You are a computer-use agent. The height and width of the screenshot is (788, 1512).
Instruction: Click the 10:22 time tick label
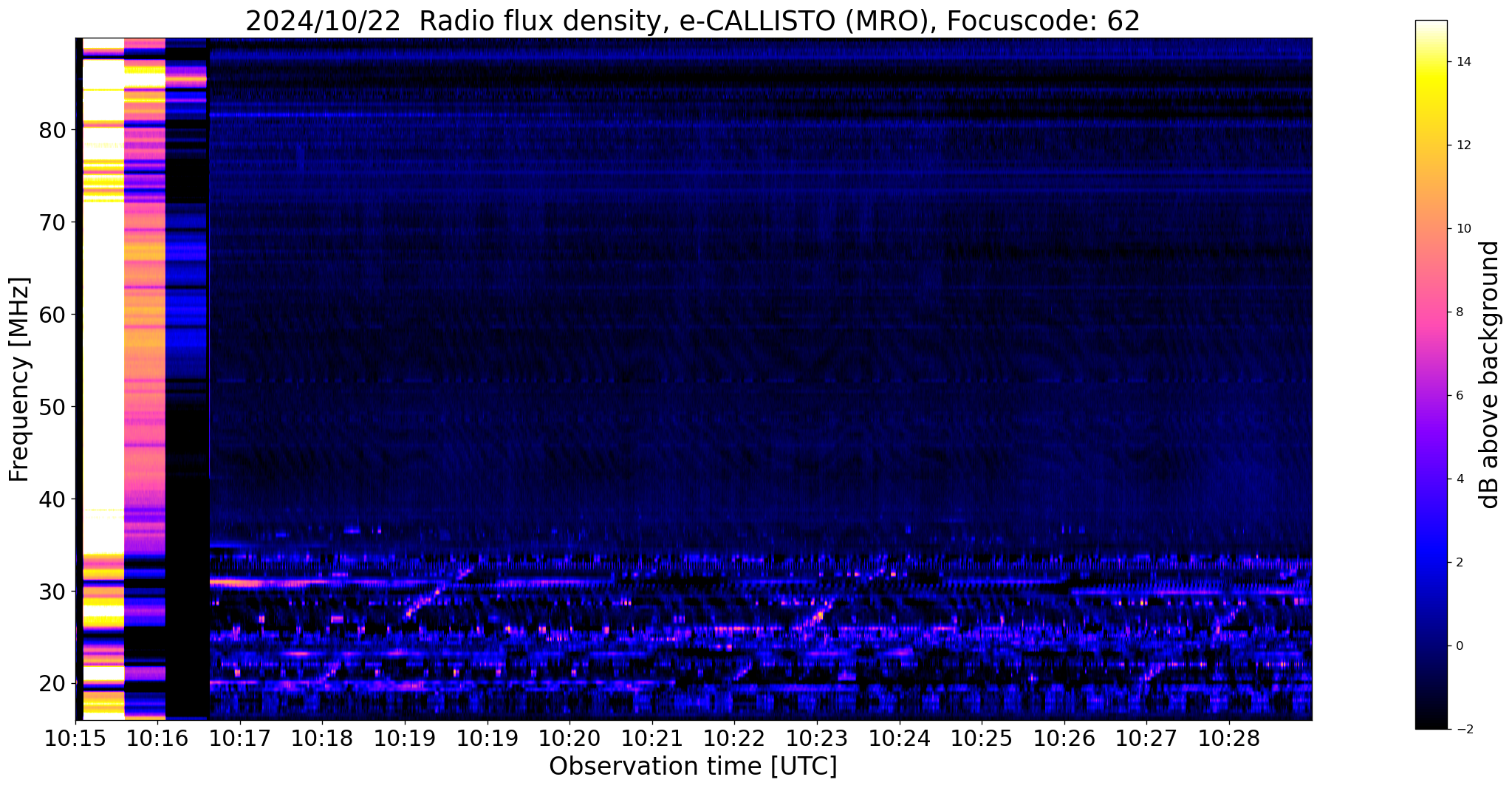734,739
